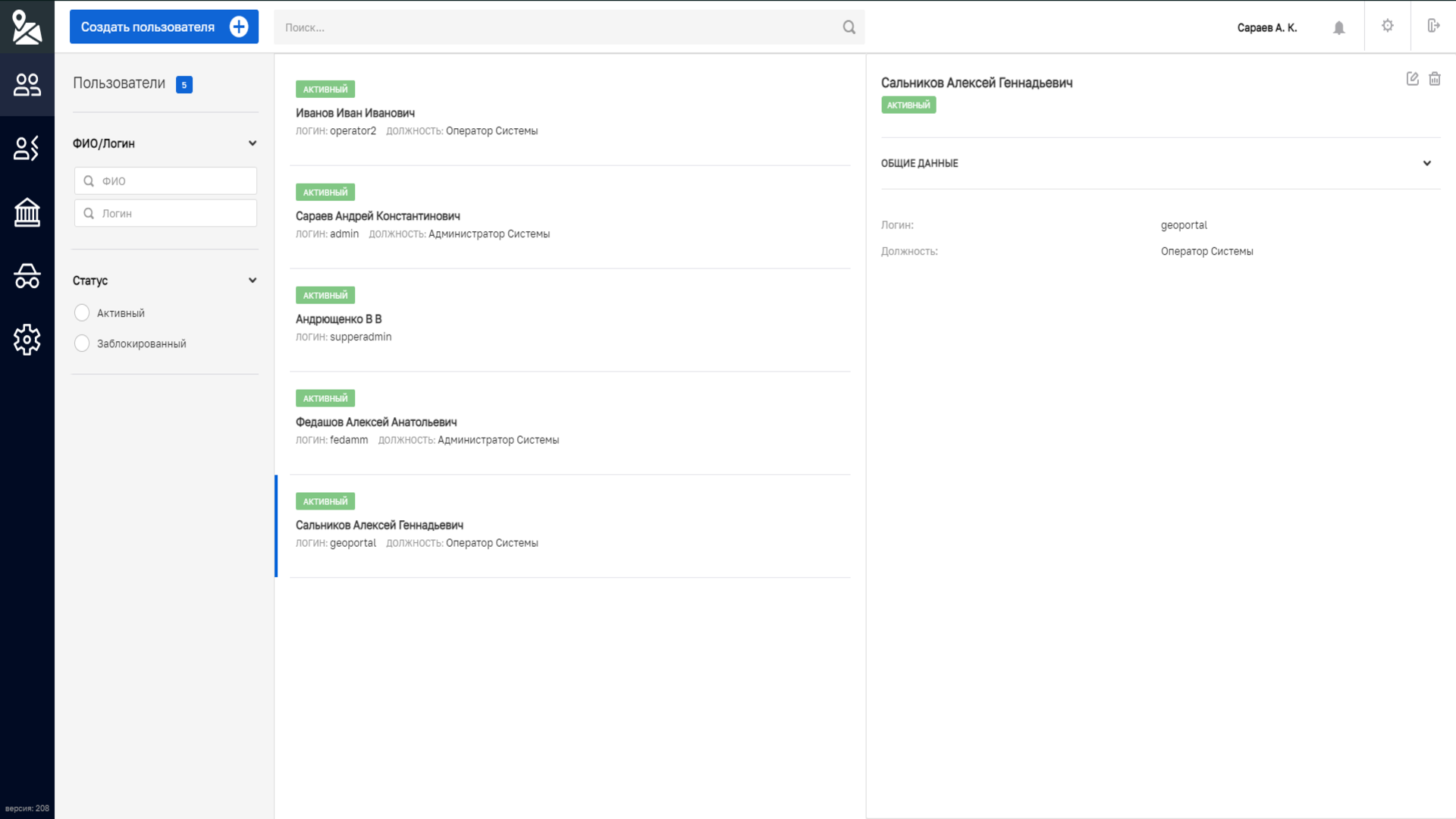Click the users count badge 5
The image size is (1456, 819).
[184, 84]
